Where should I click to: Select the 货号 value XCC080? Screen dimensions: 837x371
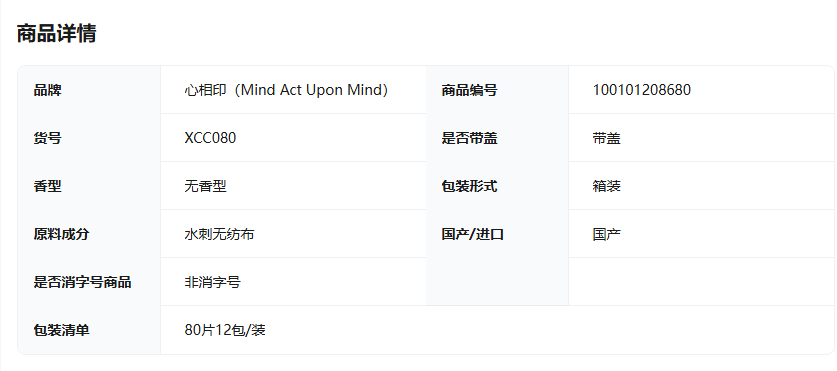click(x=210, y=138)
